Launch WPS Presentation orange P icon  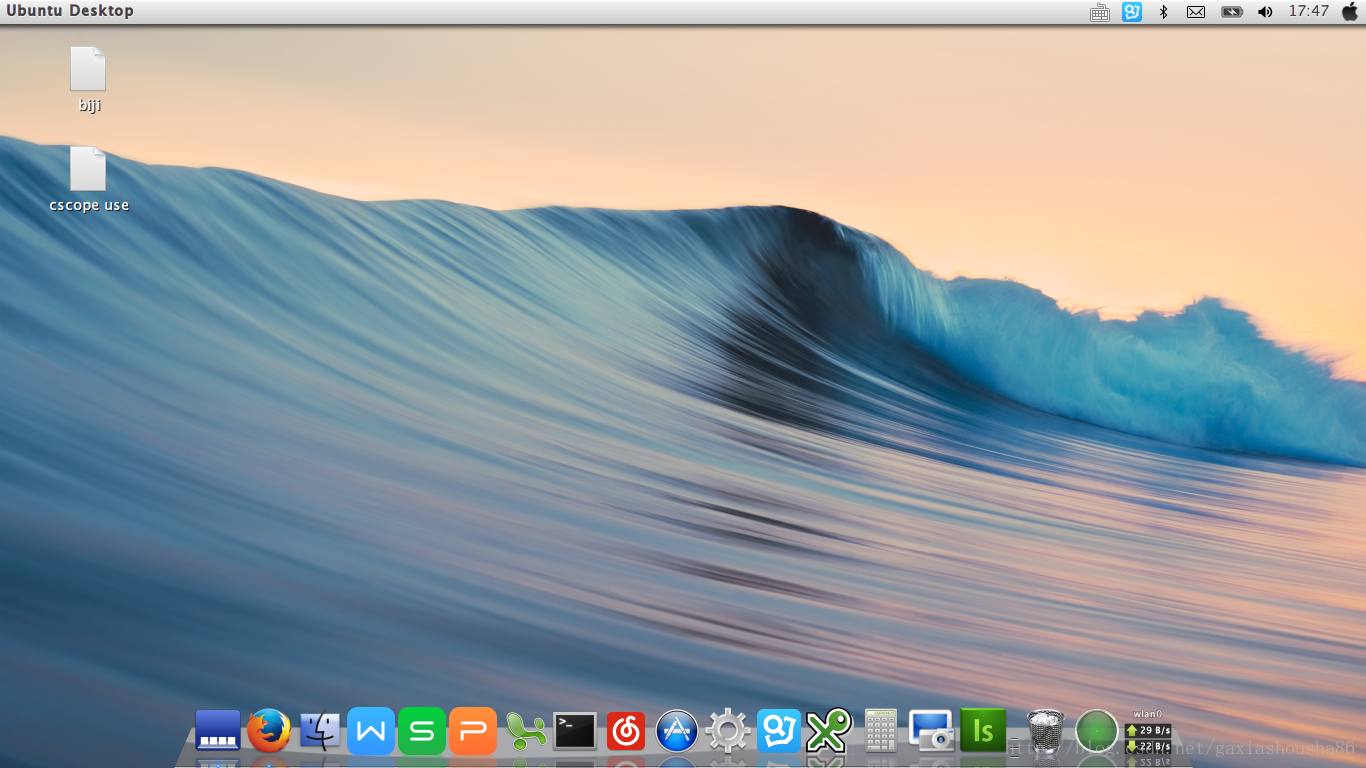click(473, 731)
